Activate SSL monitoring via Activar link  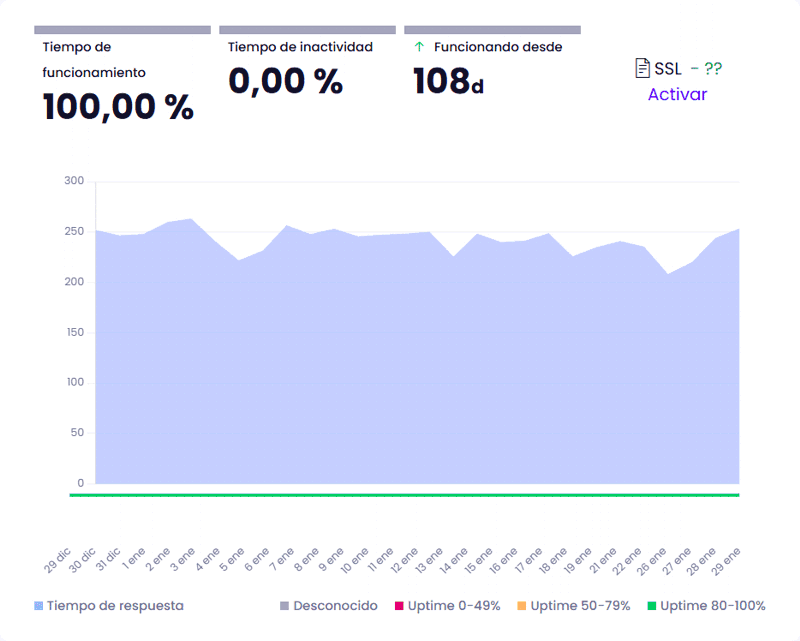click(677, 95)
